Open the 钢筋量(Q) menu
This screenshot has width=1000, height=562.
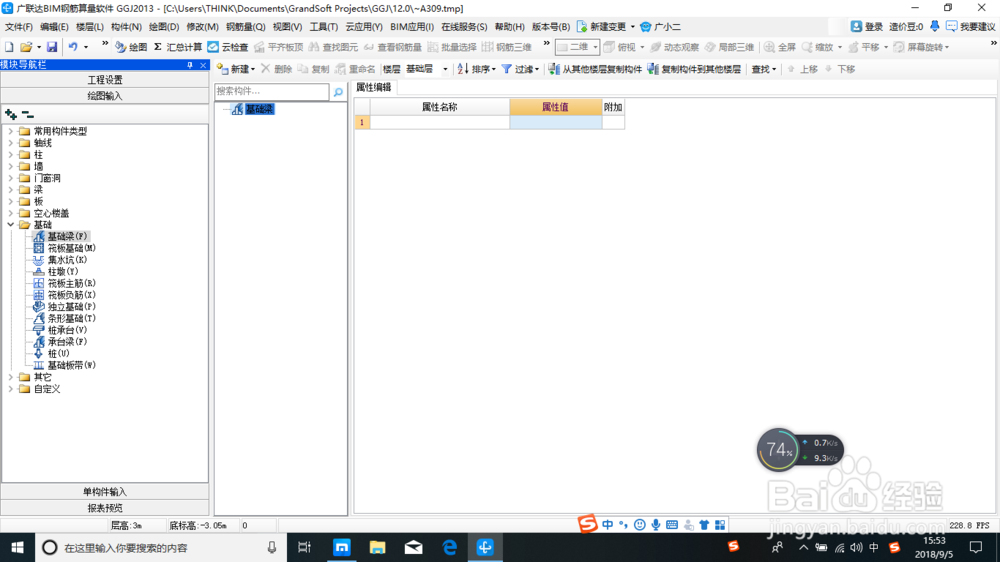(246, 27)
